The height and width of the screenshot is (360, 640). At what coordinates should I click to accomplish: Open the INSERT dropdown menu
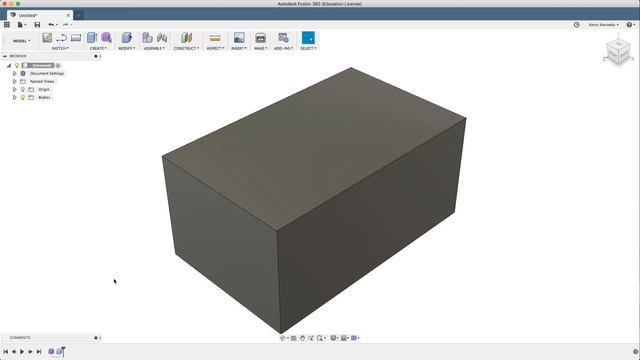pos(239,48)
